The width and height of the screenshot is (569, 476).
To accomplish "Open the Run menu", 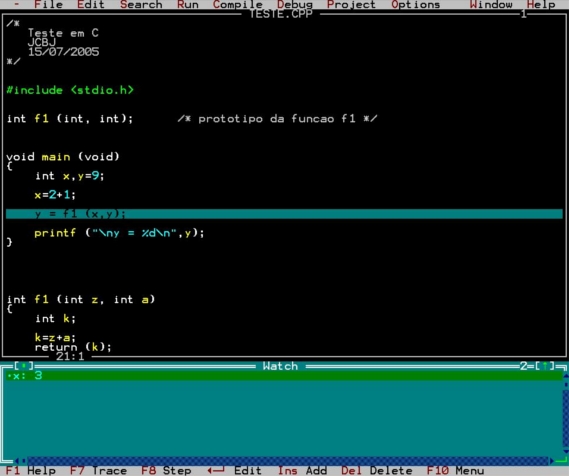I will coord(188,4).
